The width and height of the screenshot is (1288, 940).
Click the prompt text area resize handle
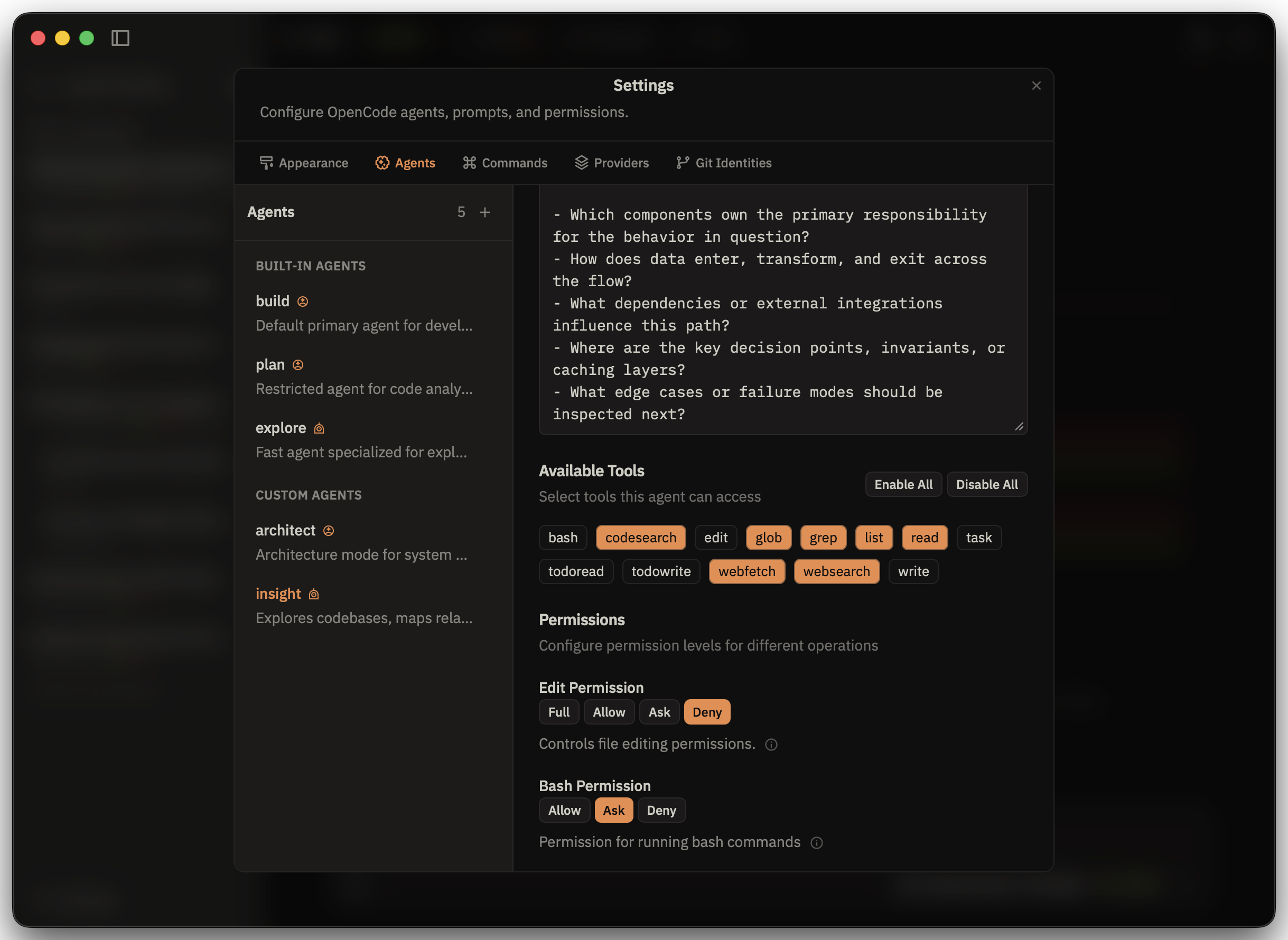pyautogui.click(x=1019, y=427)
